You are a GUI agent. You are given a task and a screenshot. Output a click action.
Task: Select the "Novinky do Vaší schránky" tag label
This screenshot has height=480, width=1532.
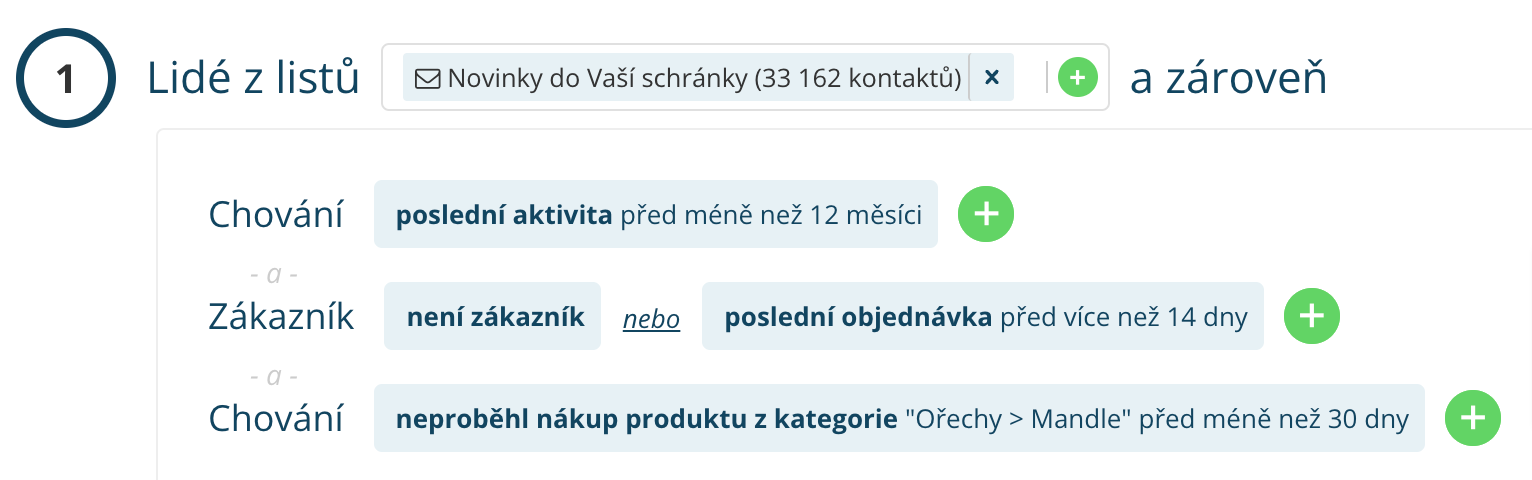pos(704,78)
